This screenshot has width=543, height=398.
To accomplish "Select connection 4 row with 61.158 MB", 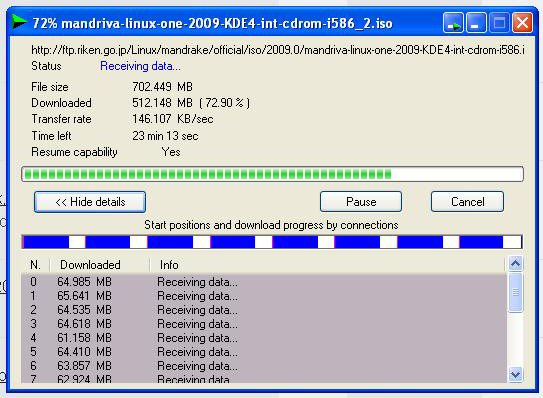I will pyautogui.click(x=264, y=338).
